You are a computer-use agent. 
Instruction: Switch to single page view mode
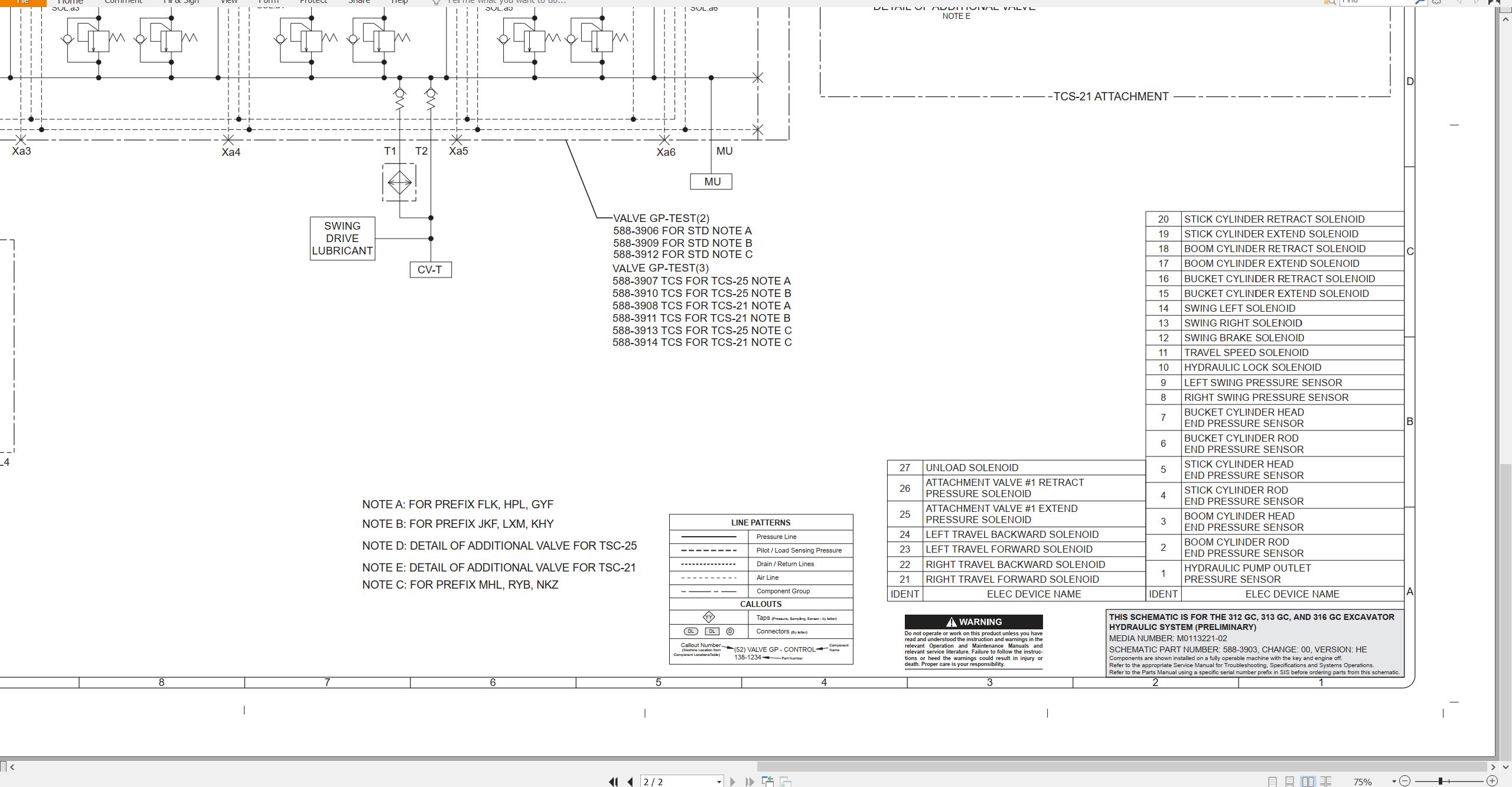point(1273,782)
